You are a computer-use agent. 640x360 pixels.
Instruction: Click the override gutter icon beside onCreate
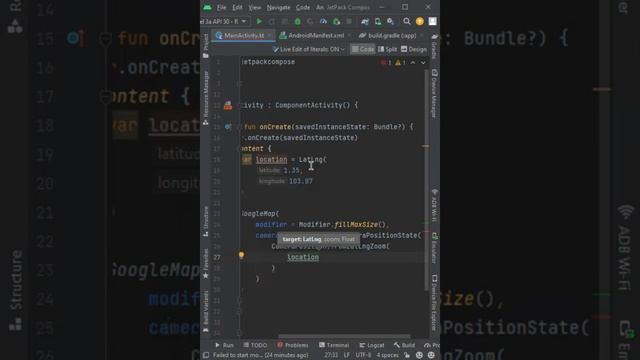point(228,127)
